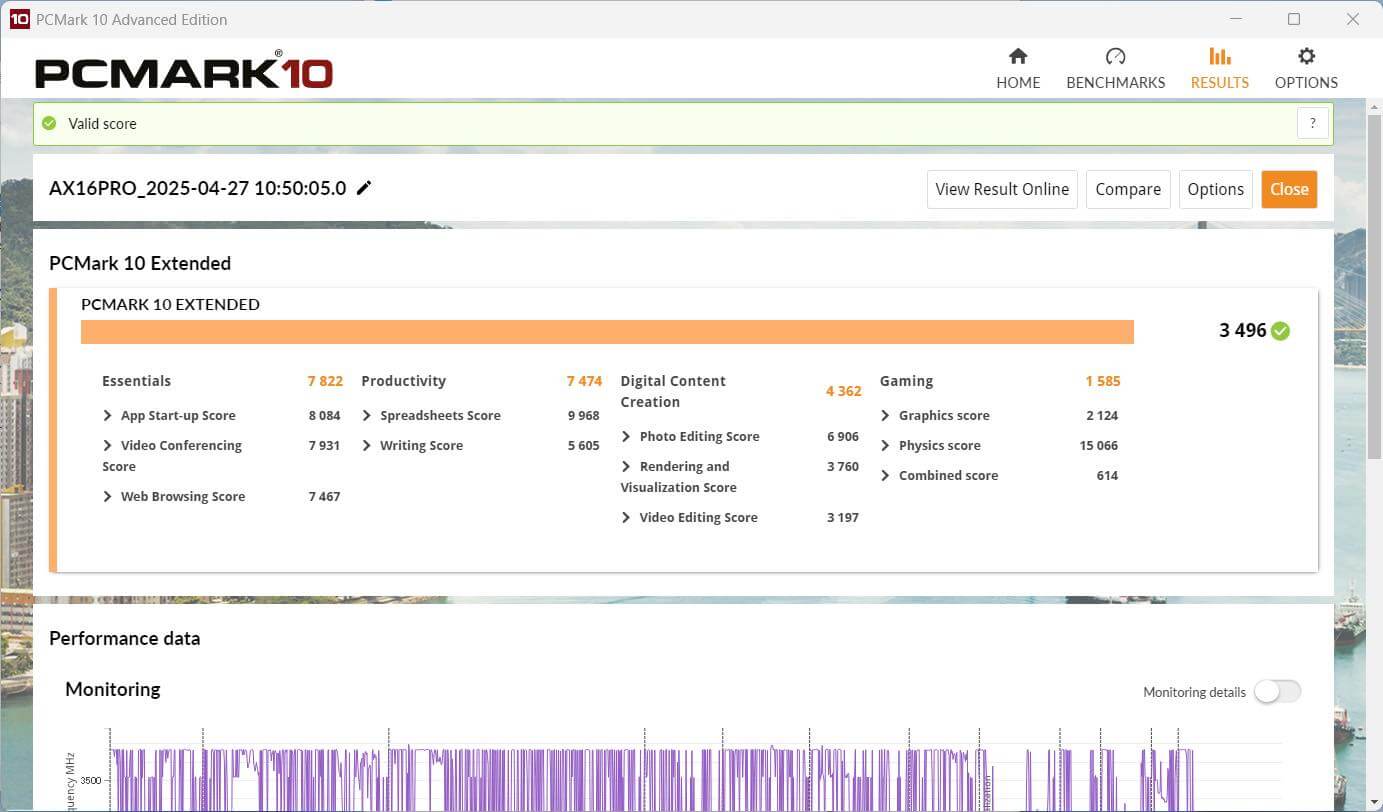Expand Video Editing Score details
Image resolution: width=1383 pixels, height=812 pixels.
tap(626, 518)
